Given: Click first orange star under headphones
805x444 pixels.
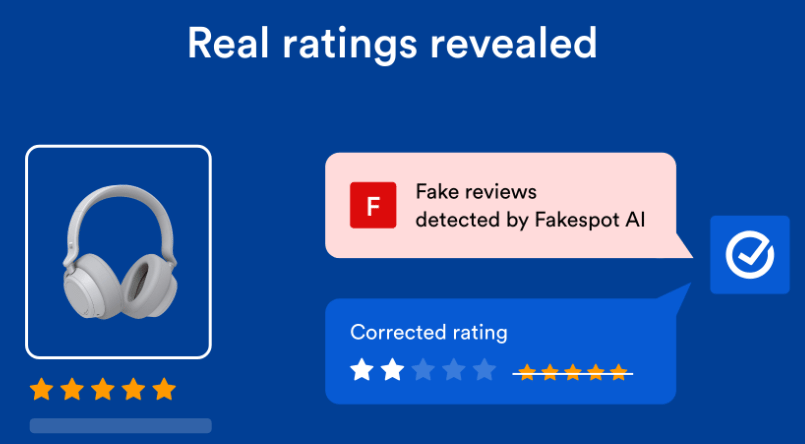Looking at the screenshot, I should coord(42,389).
